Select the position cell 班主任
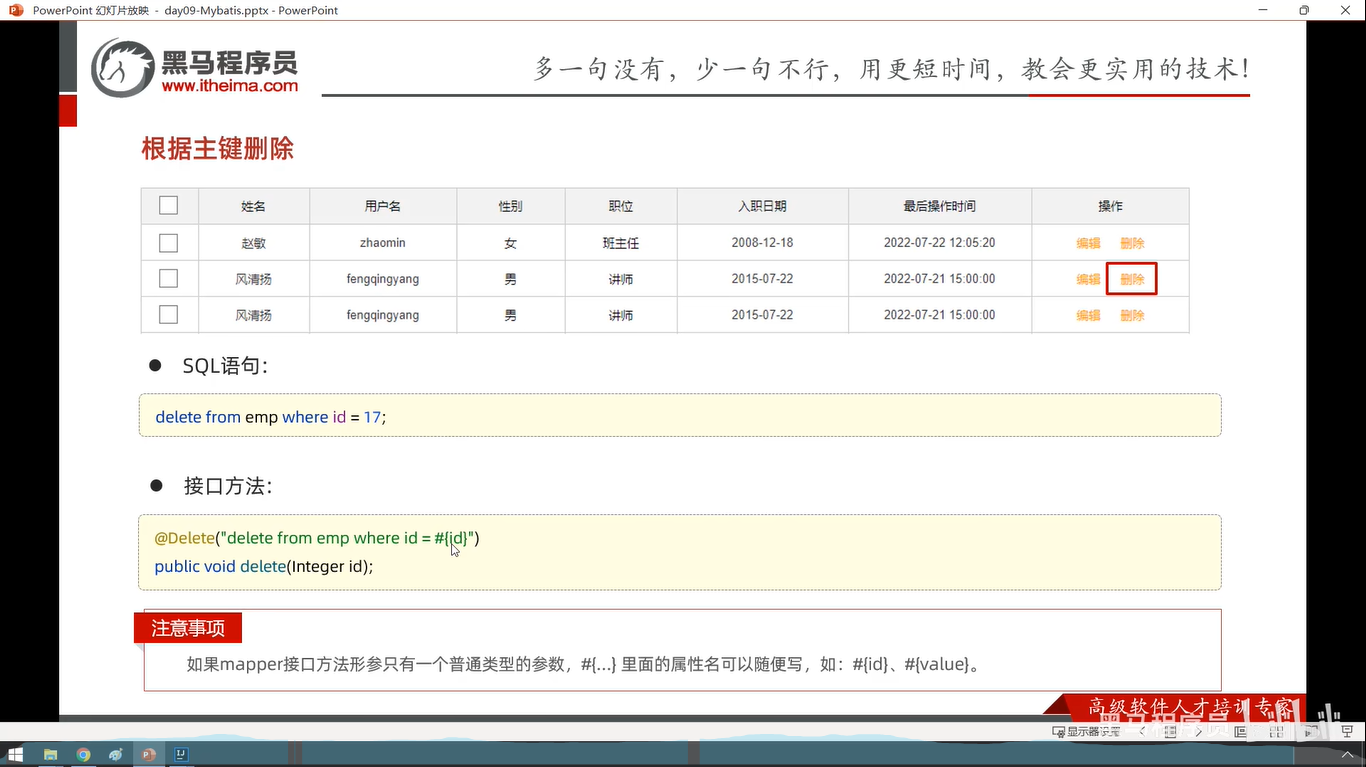The image size is (1366, 767). [621, 243]
